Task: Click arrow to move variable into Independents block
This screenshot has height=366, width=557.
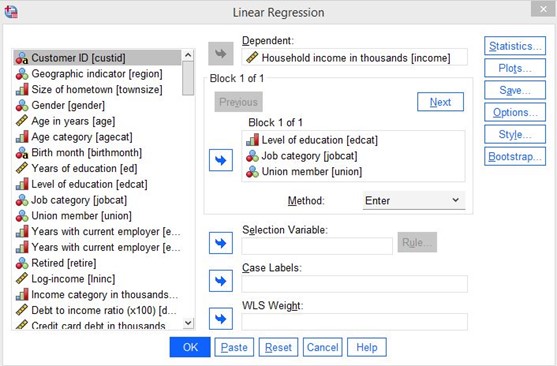Action: click(221, 160)
